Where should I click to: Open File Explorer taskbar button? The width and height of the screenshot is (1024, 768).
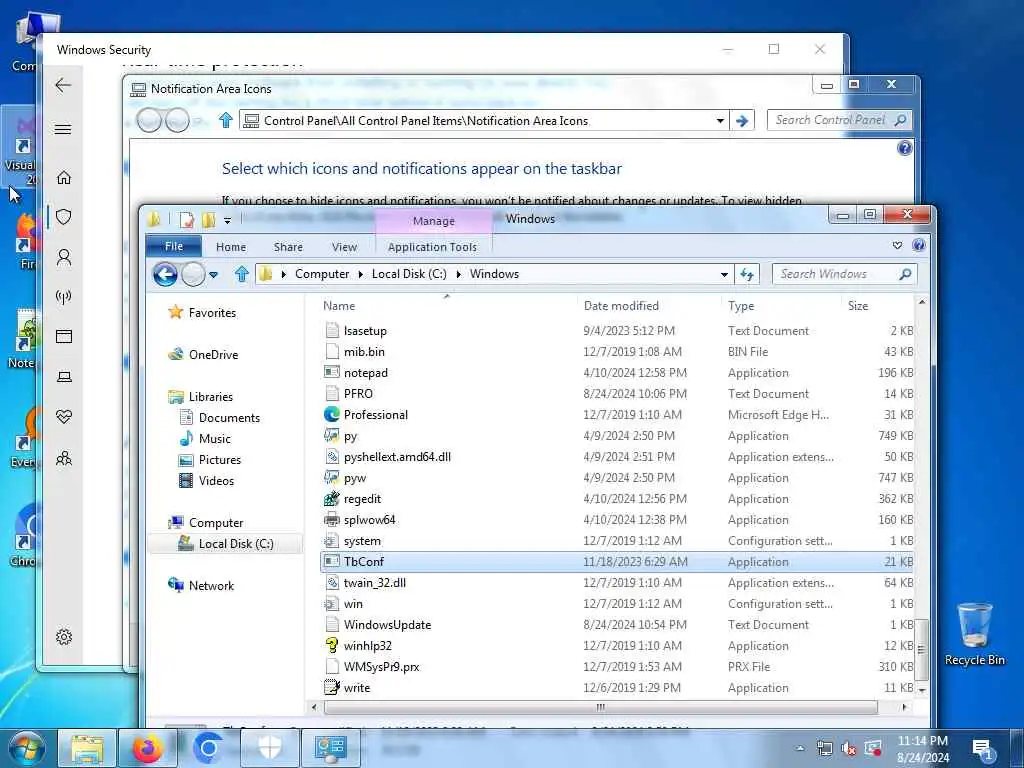pos(87,748)
